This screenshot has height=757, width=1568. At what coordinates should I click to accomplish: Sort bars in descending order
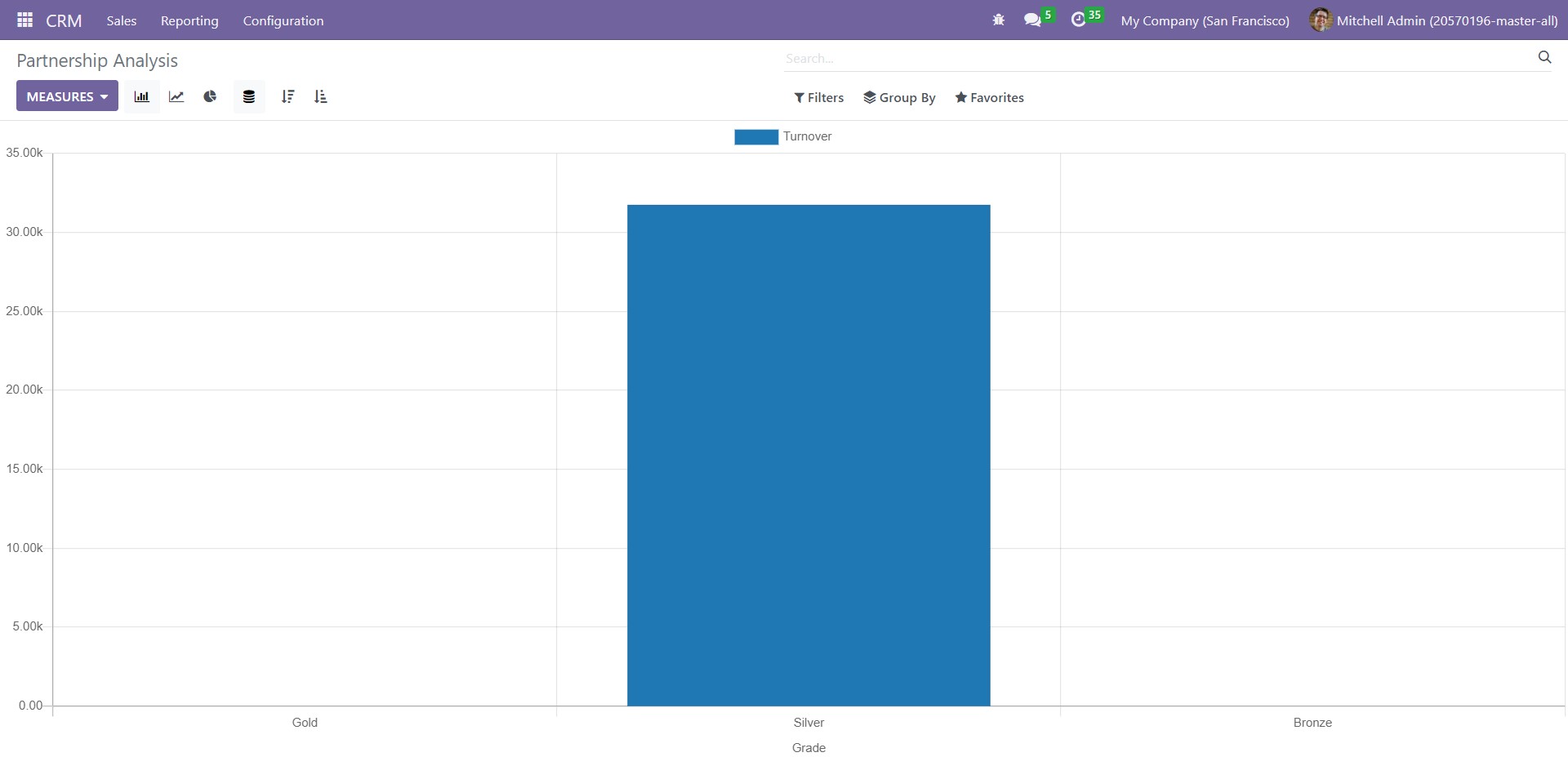pos(287,96)
